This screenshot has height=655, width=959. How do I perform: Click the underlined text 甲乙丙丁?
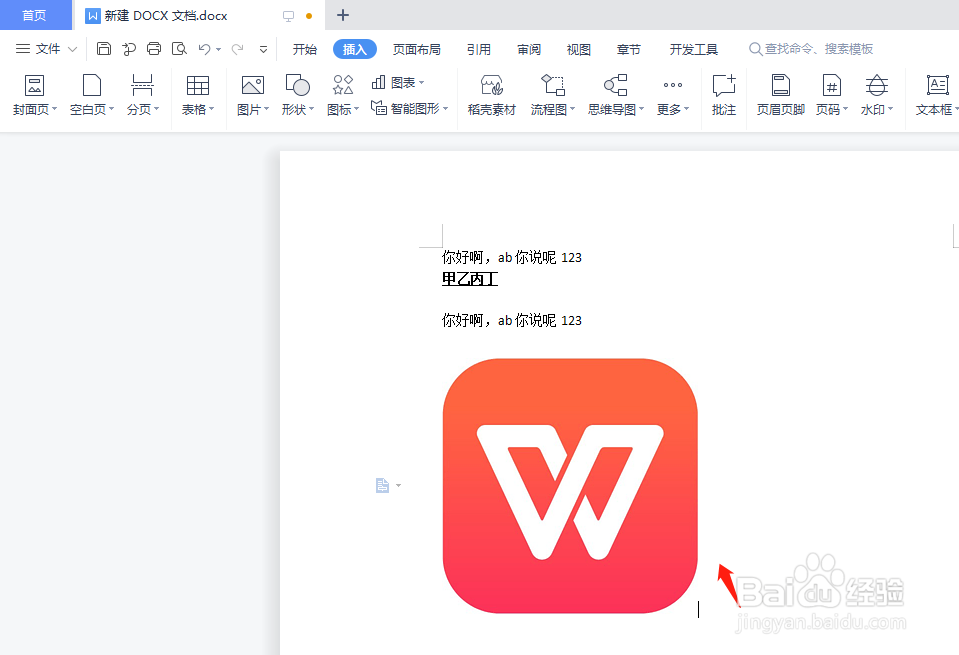(470, 279)
